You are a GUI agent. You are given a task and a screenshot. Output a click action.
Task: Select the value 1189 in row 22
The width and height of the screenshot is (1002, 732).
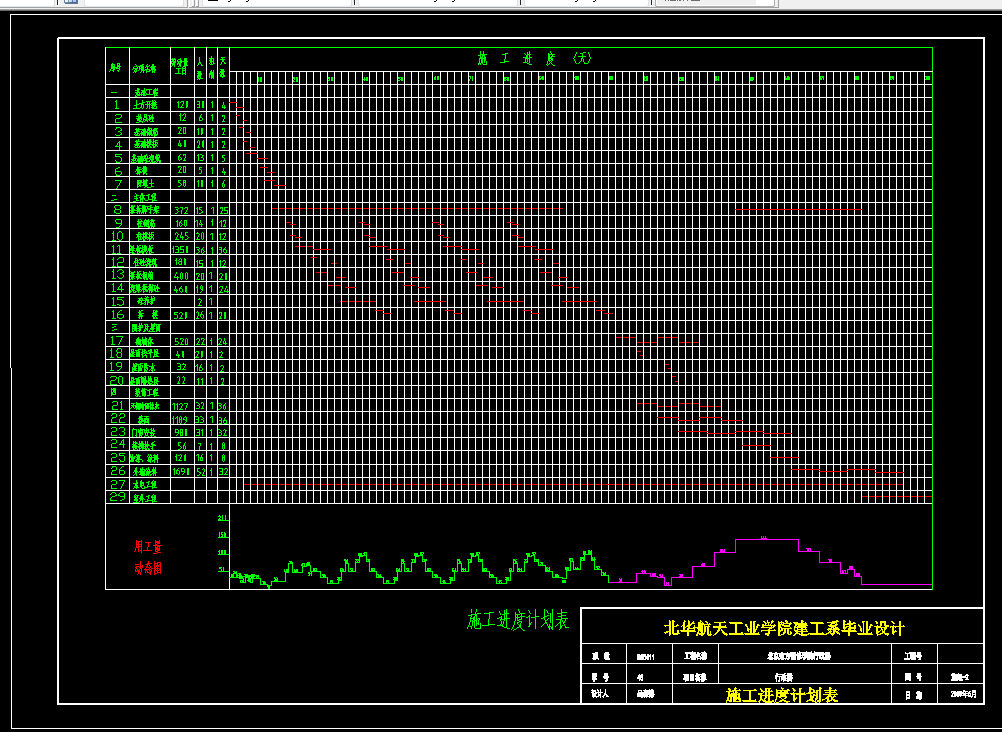[x=181, y=420]
